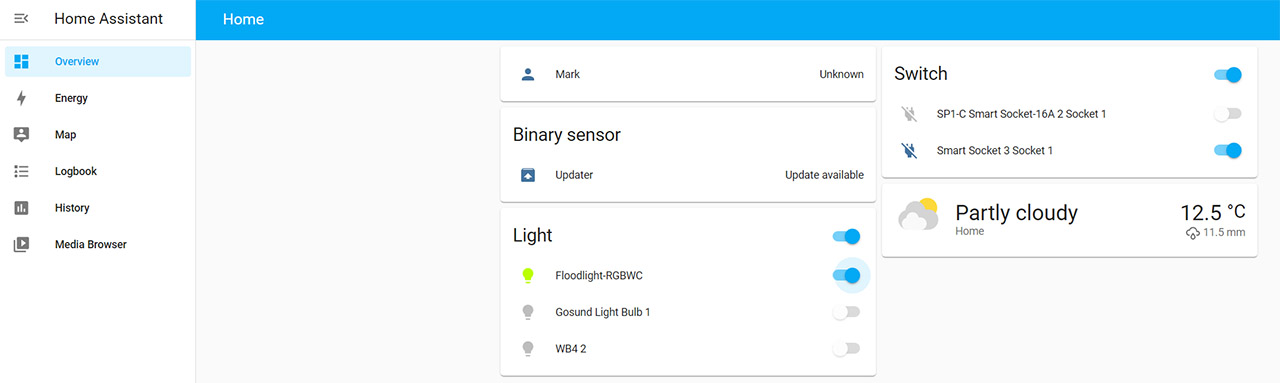Click the Mark person icon
Image resolution: width=1280 pixels, height=383 pixels.
528,74
